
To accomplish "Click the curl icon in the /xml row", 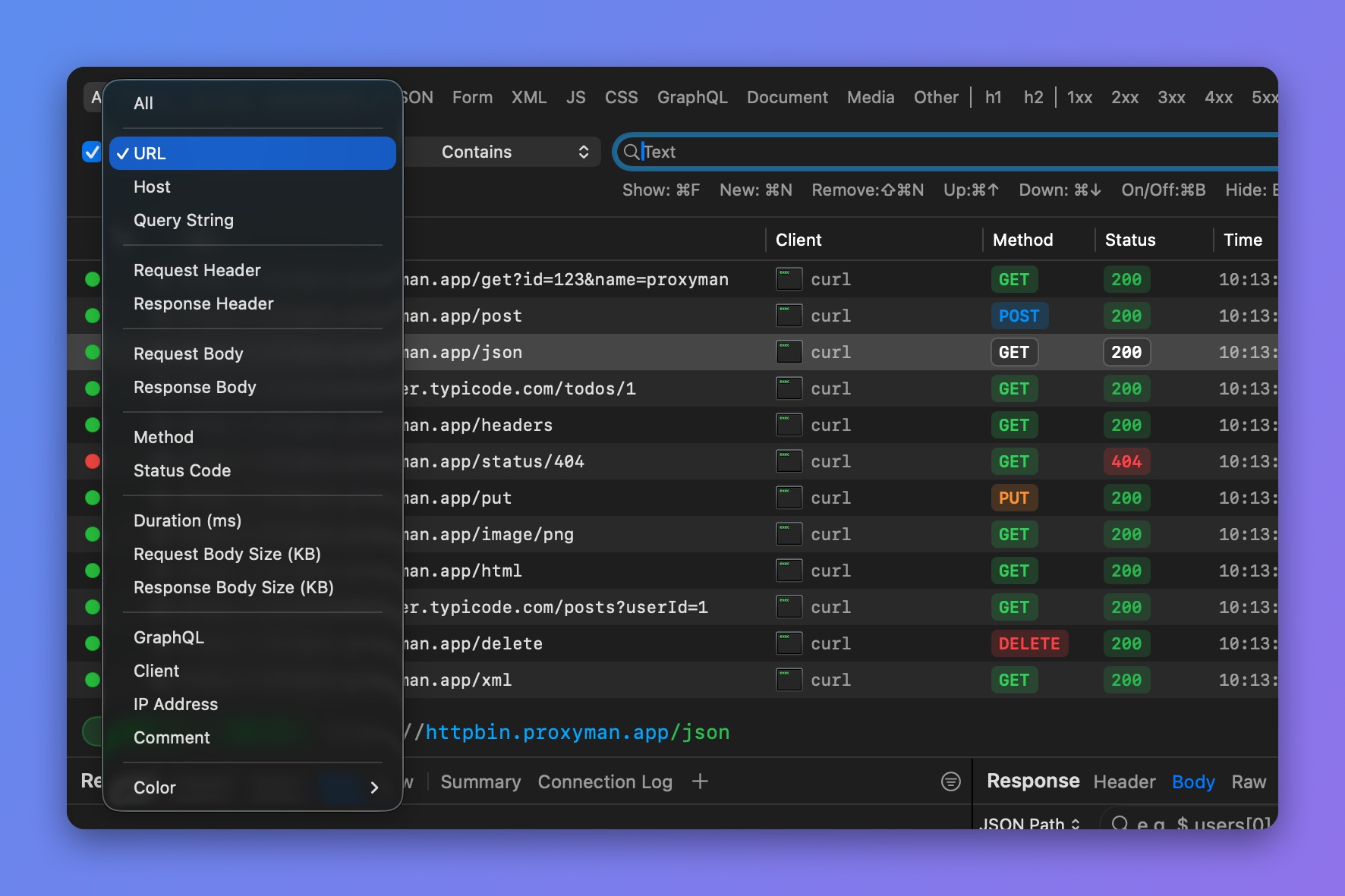I will (789, 680).
